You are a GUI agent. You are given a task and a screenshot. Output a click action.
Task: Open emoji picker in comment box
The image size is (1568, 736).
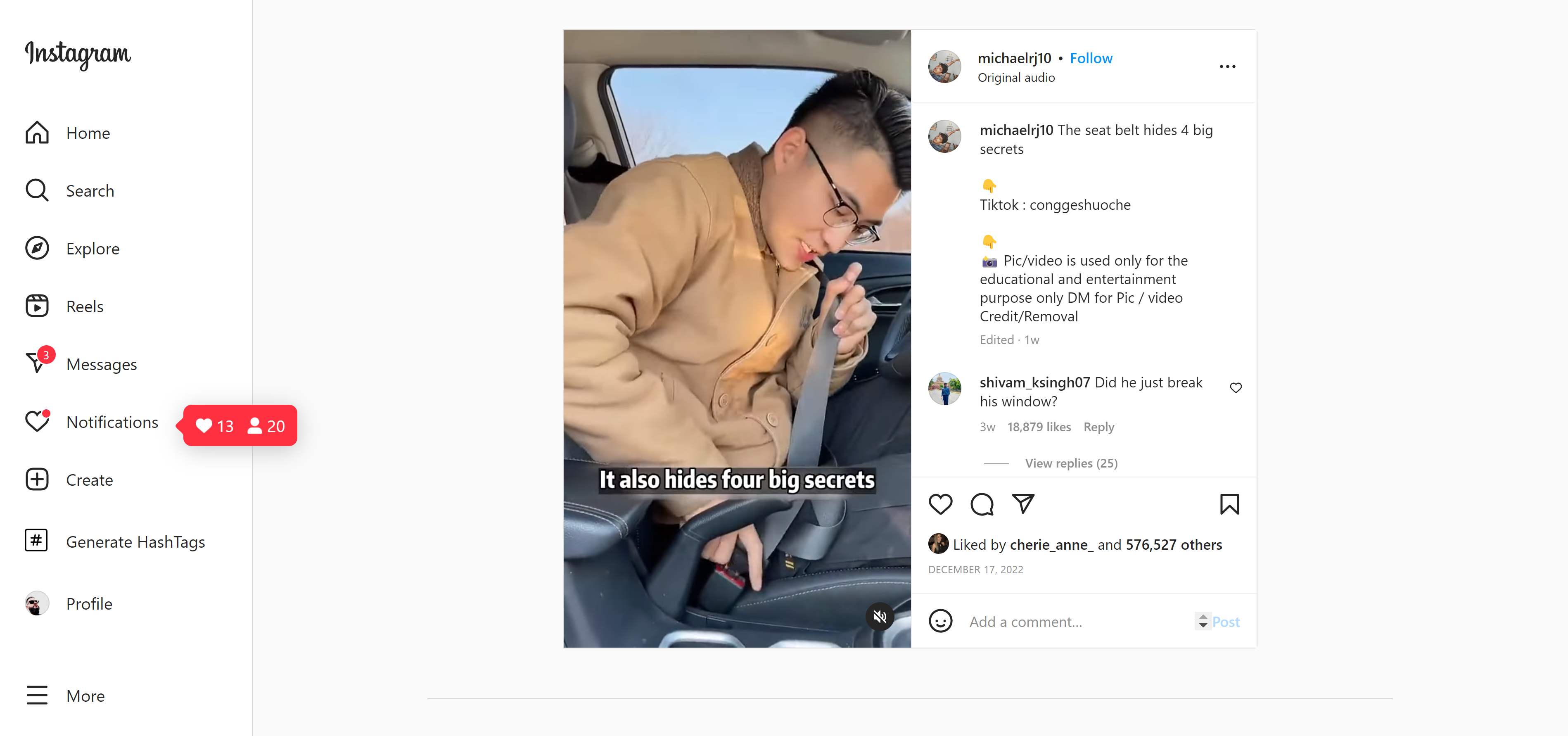(x=940, y=621)
